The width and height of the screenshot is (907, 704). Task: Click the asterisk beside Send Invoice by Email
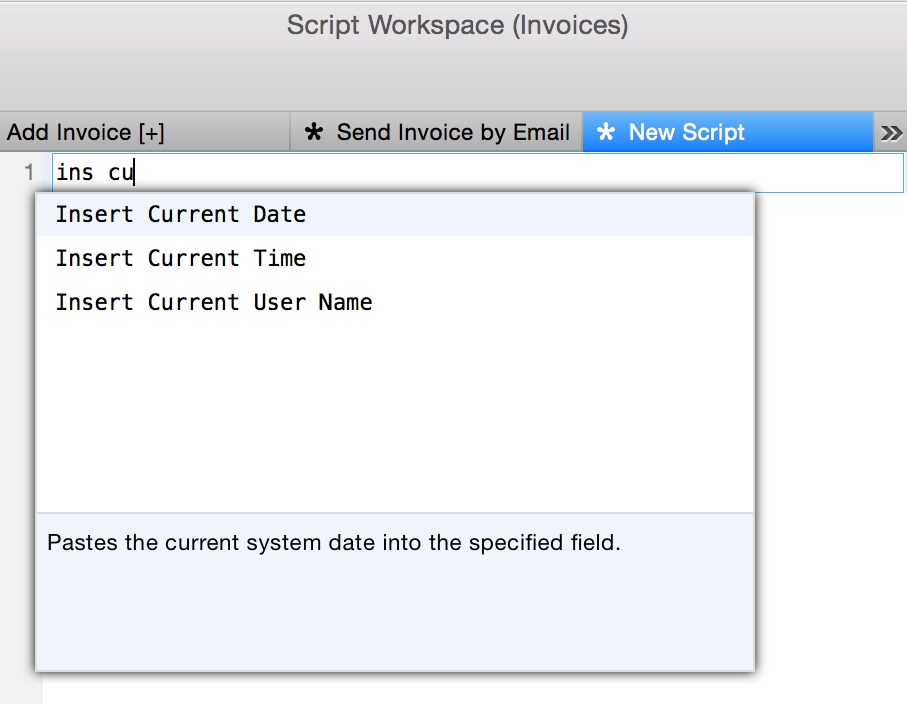pyautogui.click(x=315, y=132)
